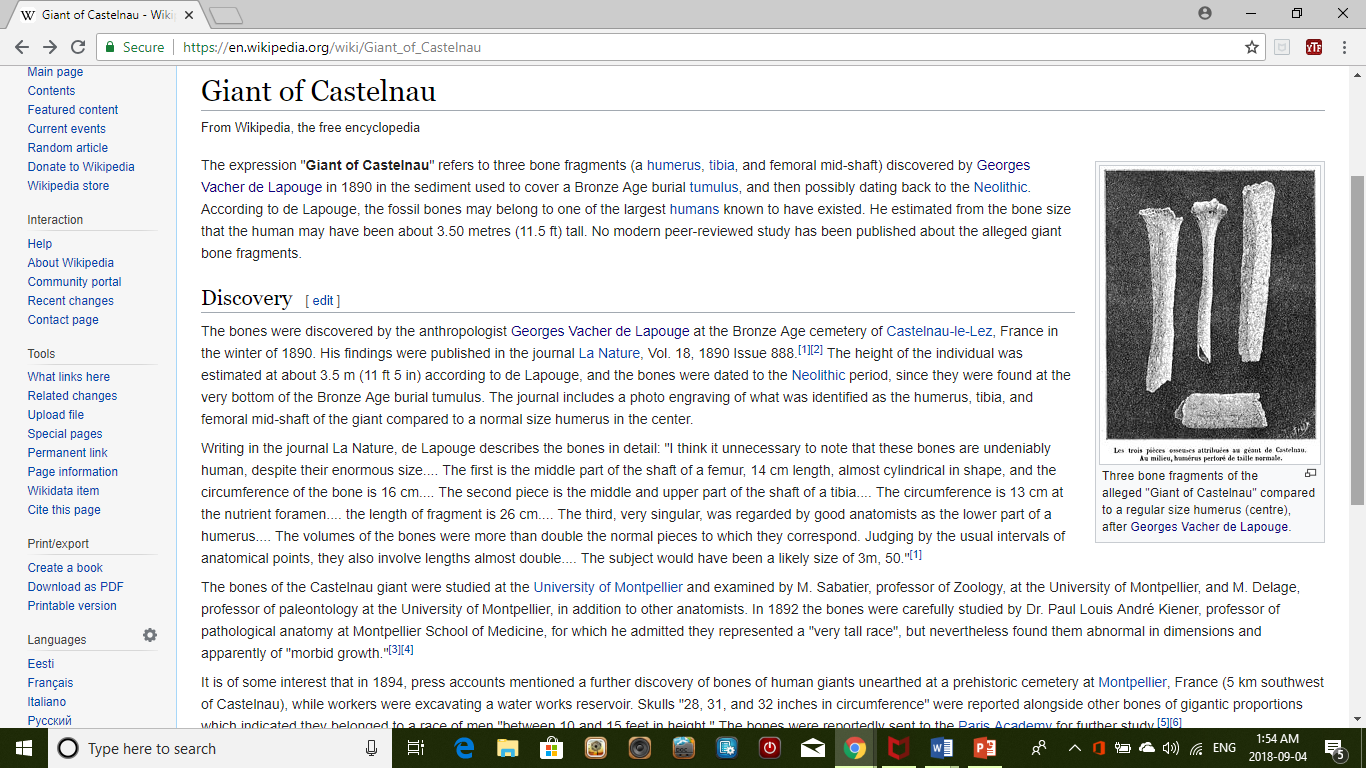1366x768 pixels.
Task: Open a new browser tab
Action: (227, 15)
